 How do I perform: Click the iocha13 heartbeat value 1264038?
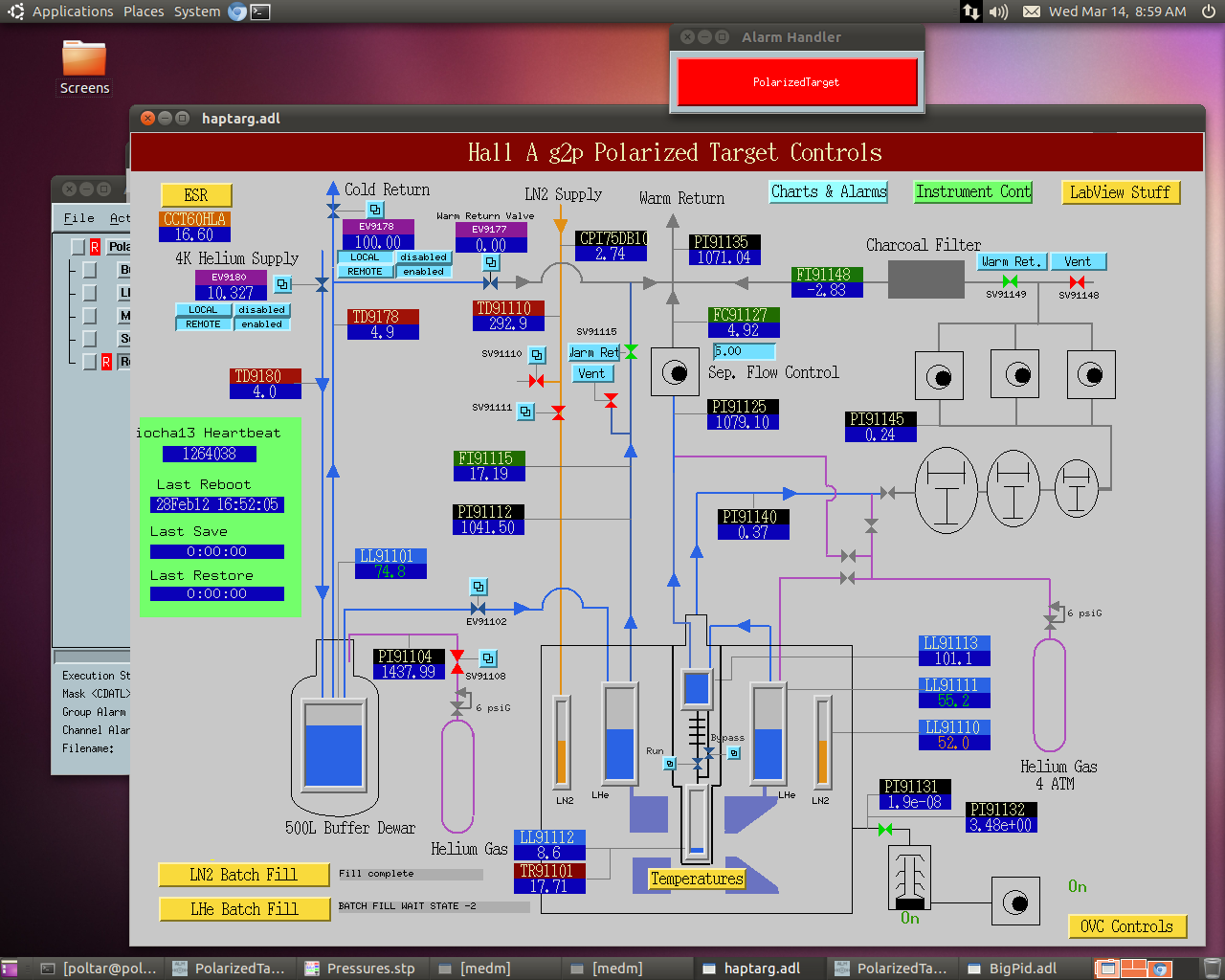[x=209, y=454]
